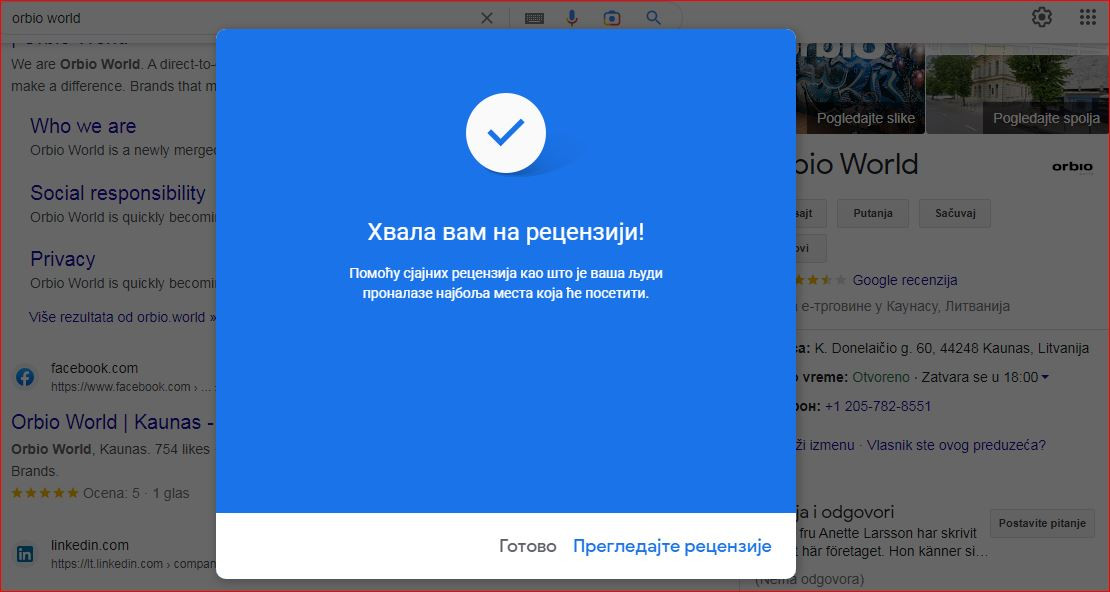Viewport: 1110px width, 592px height.
Task: Open the Privacy result link
Action: tap(62, 259)
